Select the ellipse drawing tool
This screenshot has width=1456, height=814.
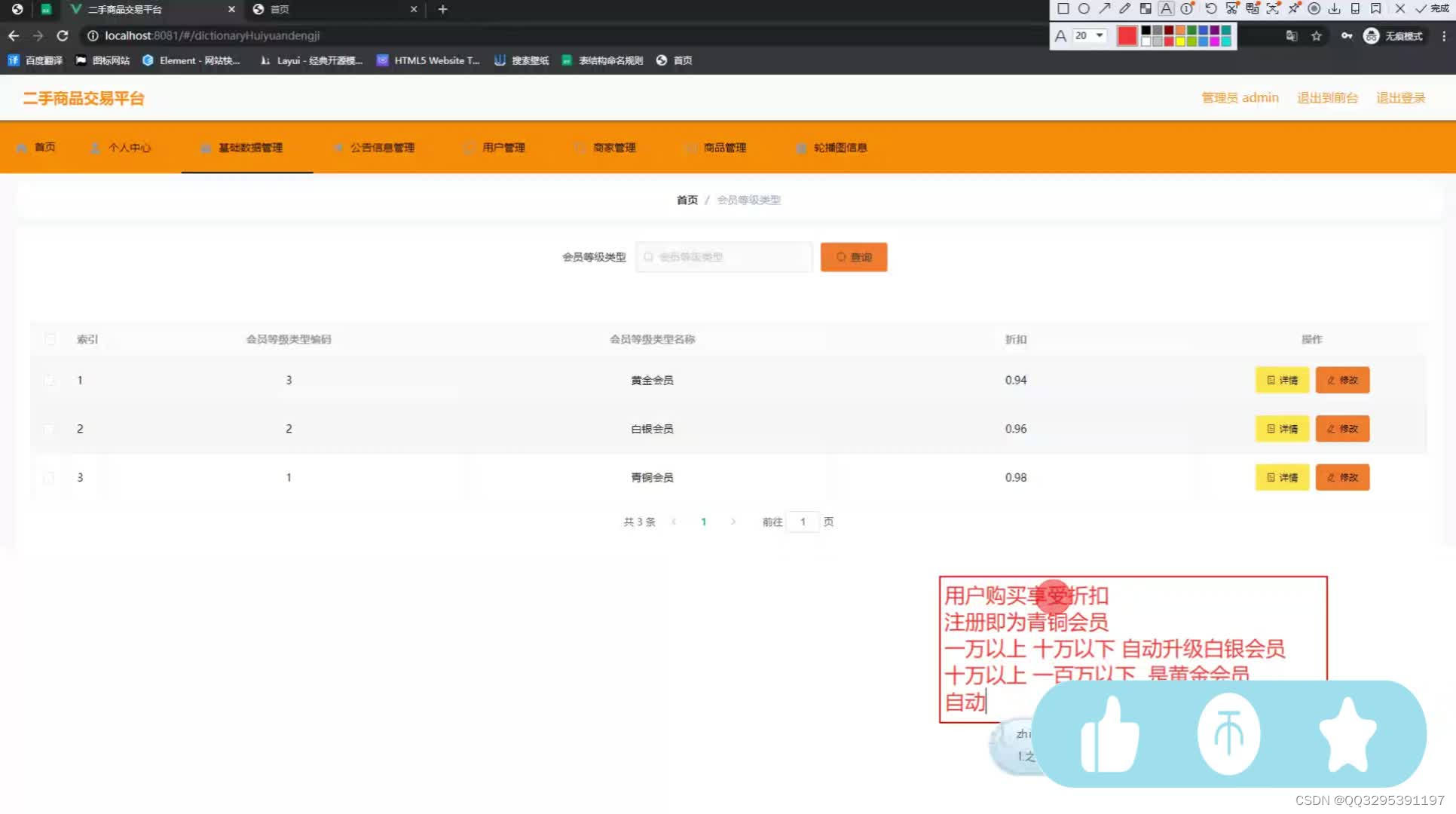click(x=1084, y=9)
